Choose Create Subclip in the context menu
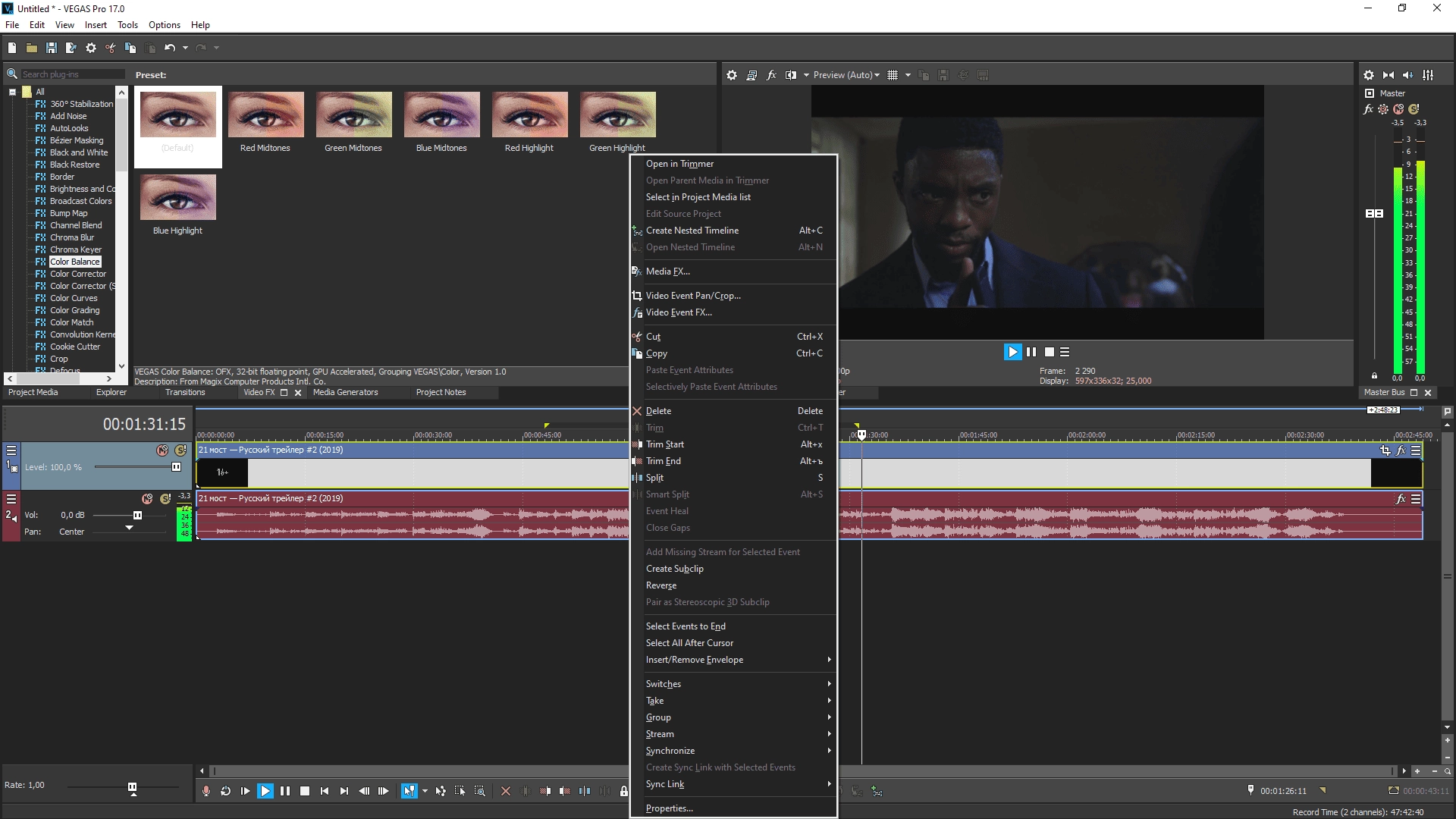The width and height of the screenshot is (1456, 819). (x=733, y=569)
